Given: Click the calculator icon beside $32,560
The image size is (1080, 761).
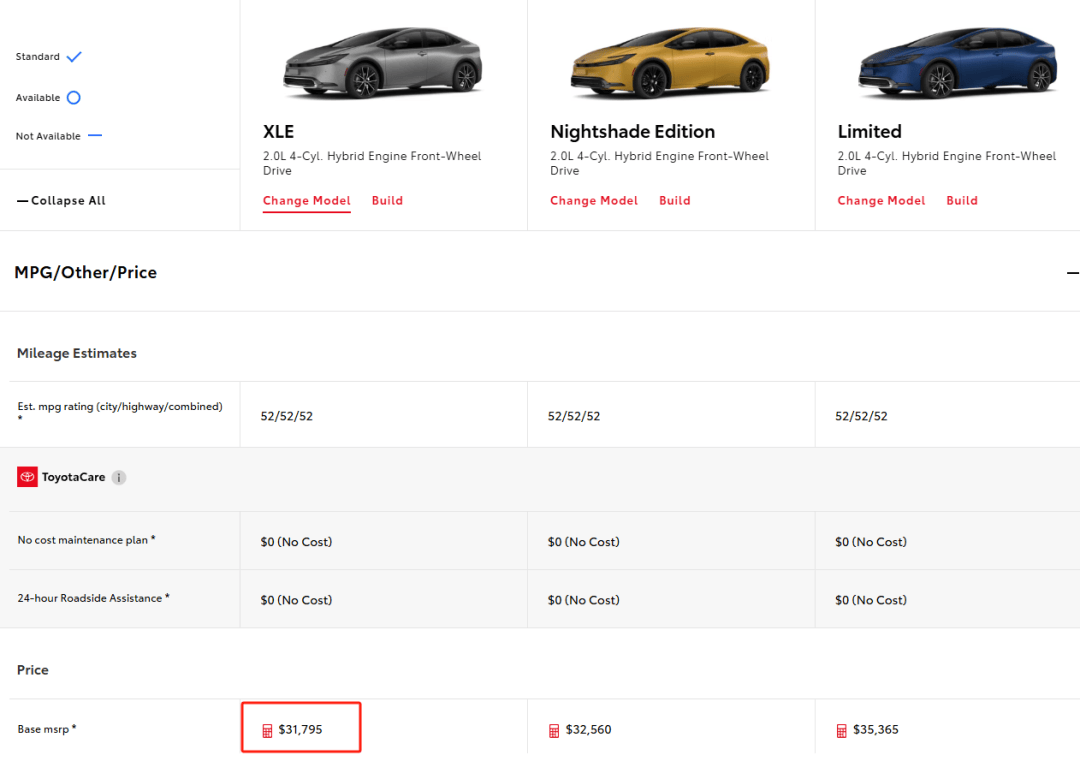Looking at the screenshot, I should pos(554,730).
